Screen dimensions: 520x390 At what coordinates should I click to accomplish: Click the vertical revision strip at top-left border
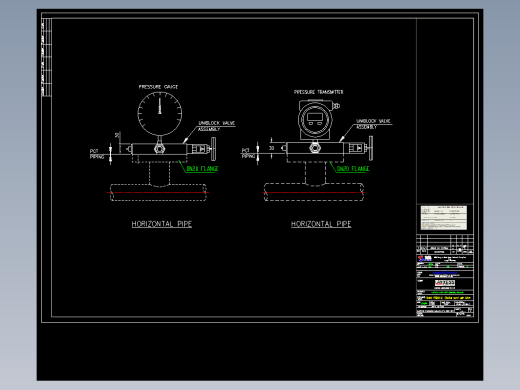[x=46, y=57]
